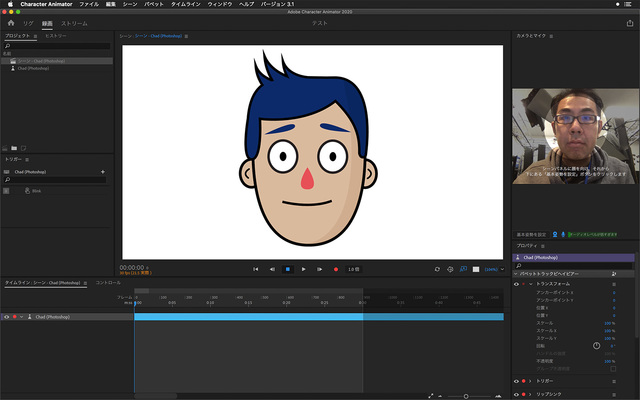Screen dimensions: 640x400
Task: Click the add trigger plus icon
Action: pos(103,172)
